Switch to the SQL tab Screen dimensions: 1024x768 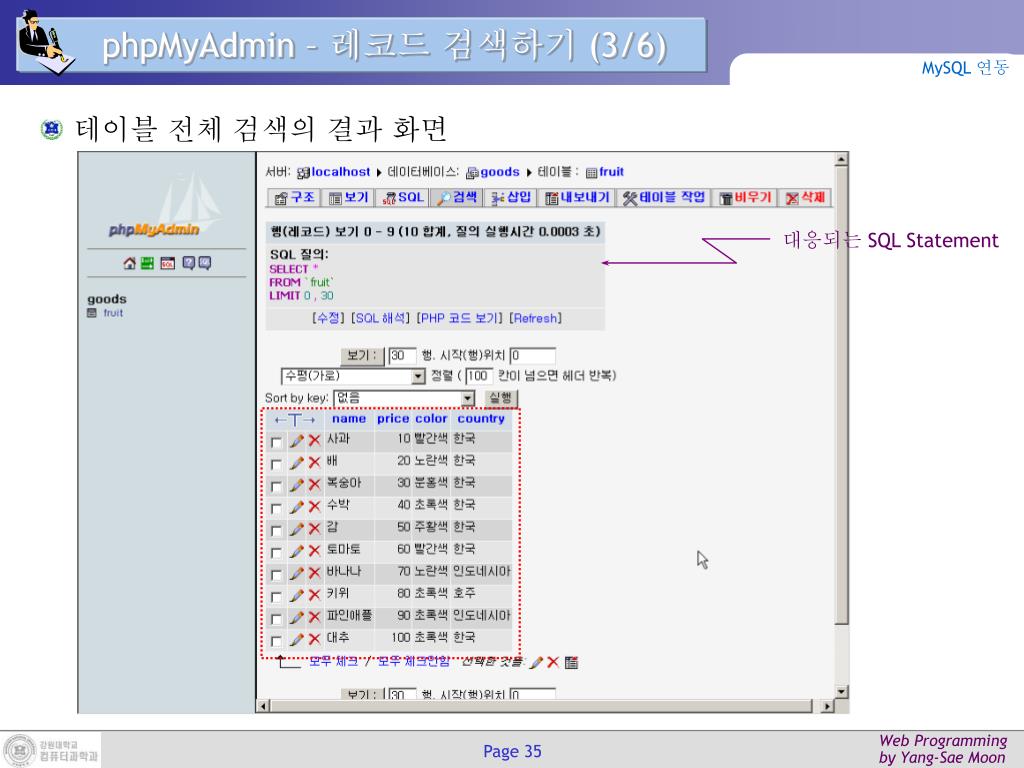(402, 198)
